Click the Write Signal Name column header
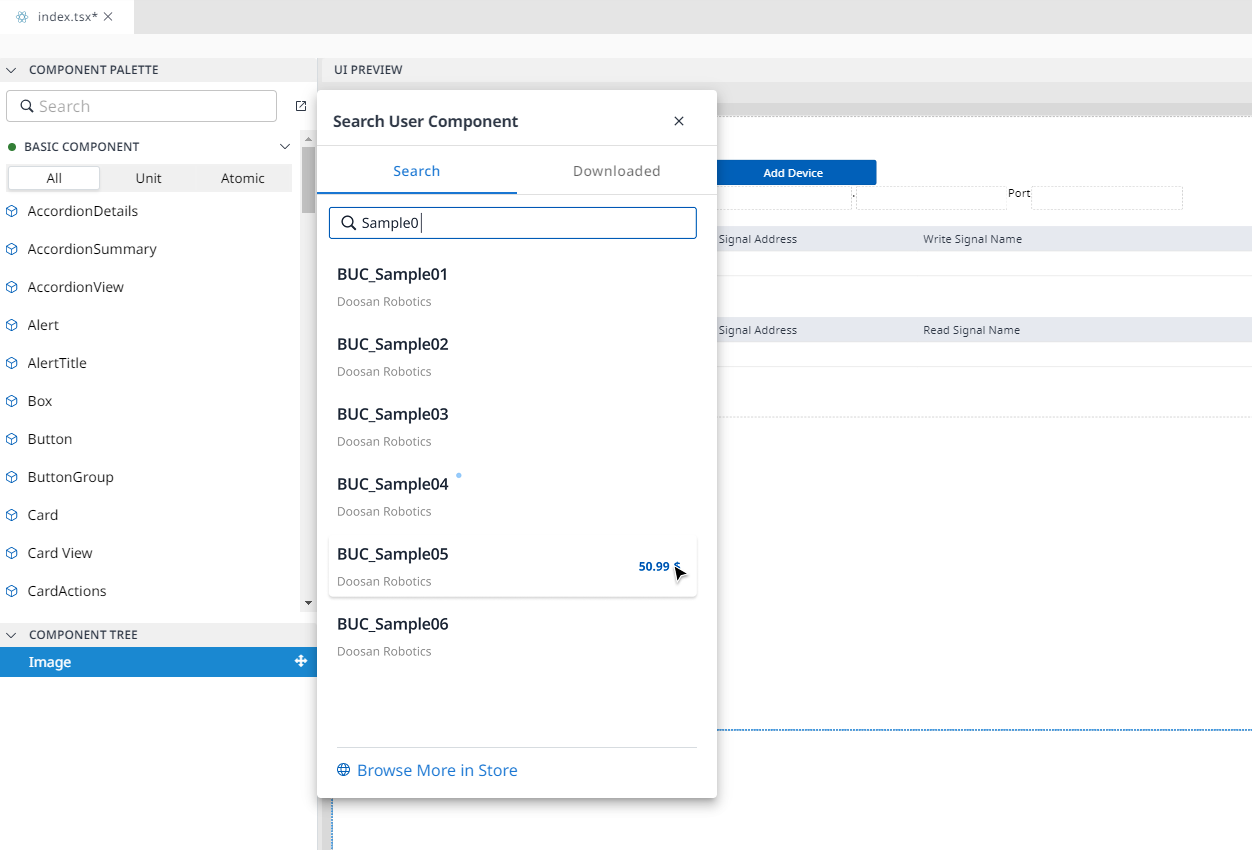 click(972, 239)
